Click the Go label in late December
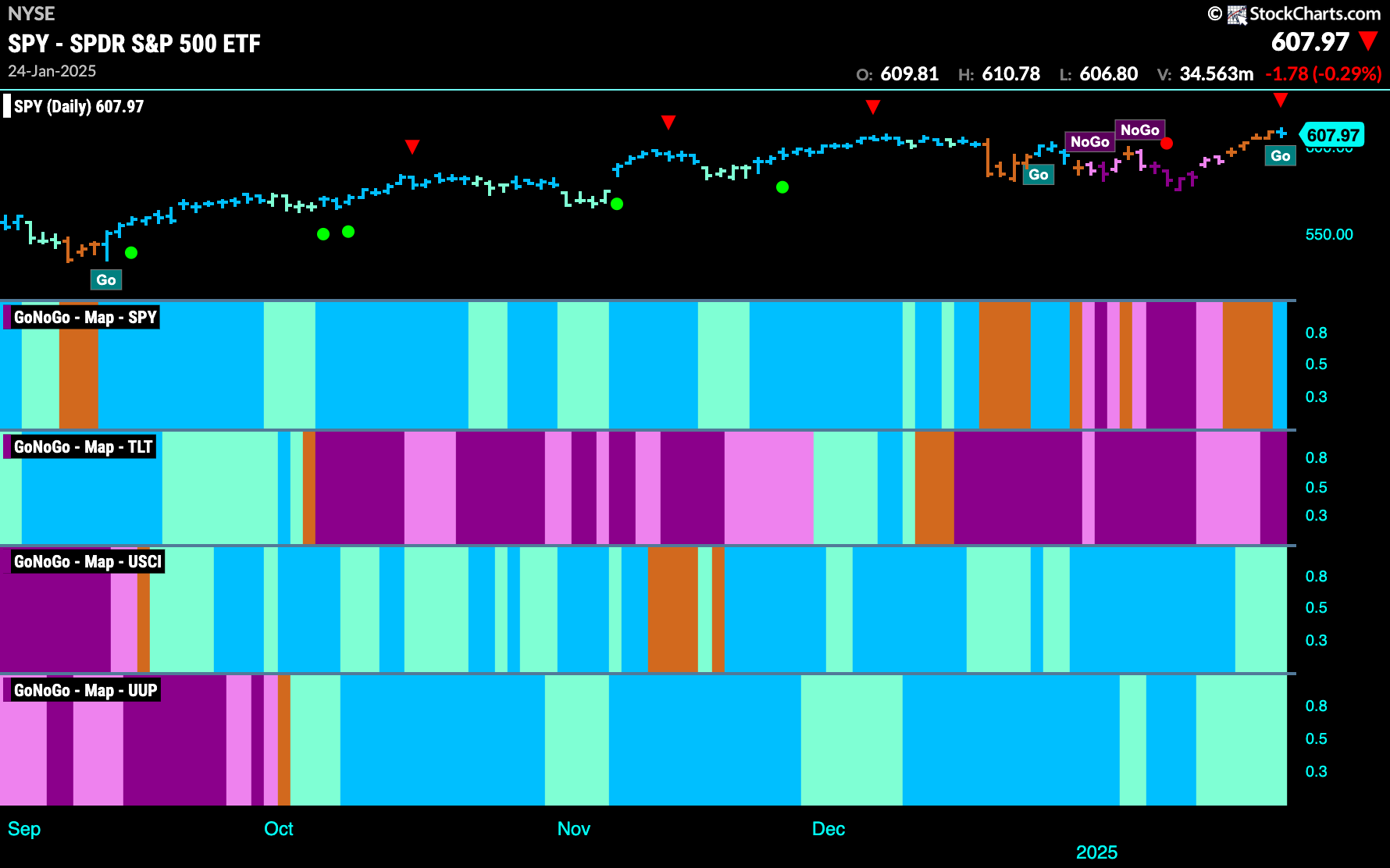The image size is (1390, 868). pos(1038,174)
